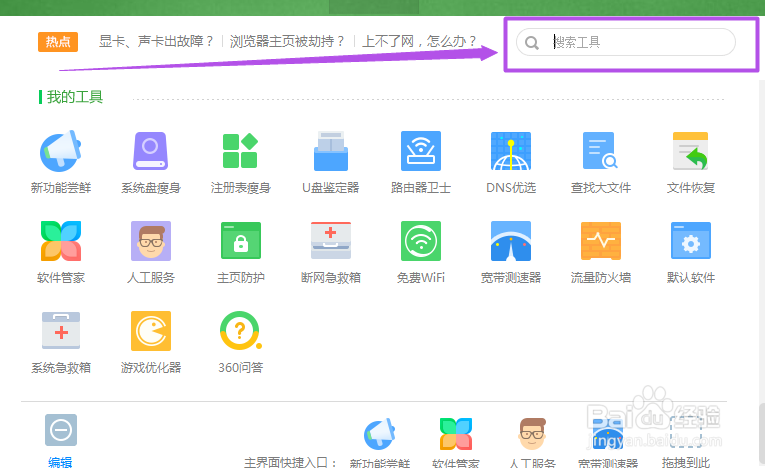Viewport: 765px width, 468px height.
Task: Click the 搜索工具 search field
Action: point(626,42)
